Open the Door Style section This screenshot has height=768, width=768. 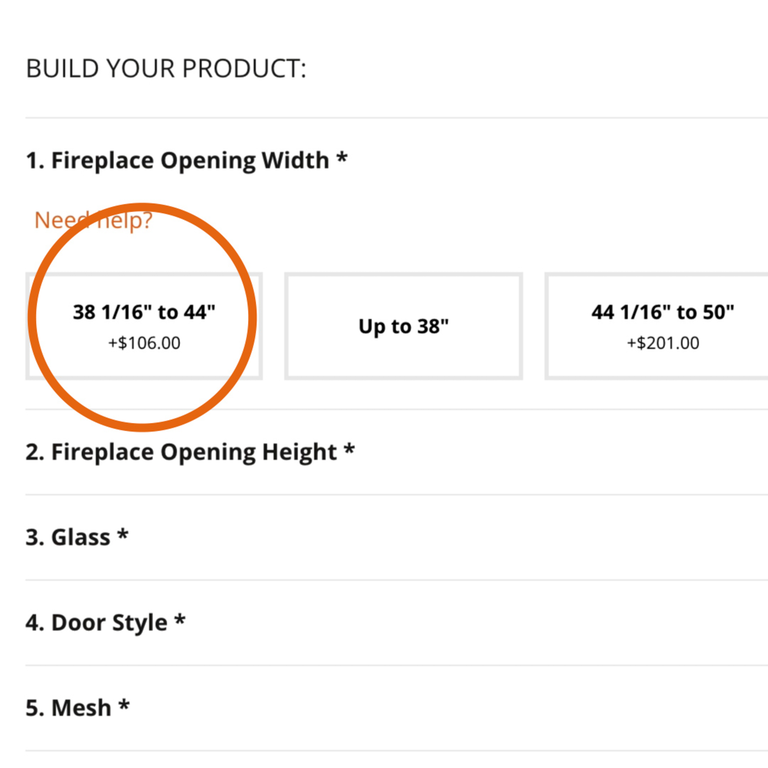pos(96,622)
